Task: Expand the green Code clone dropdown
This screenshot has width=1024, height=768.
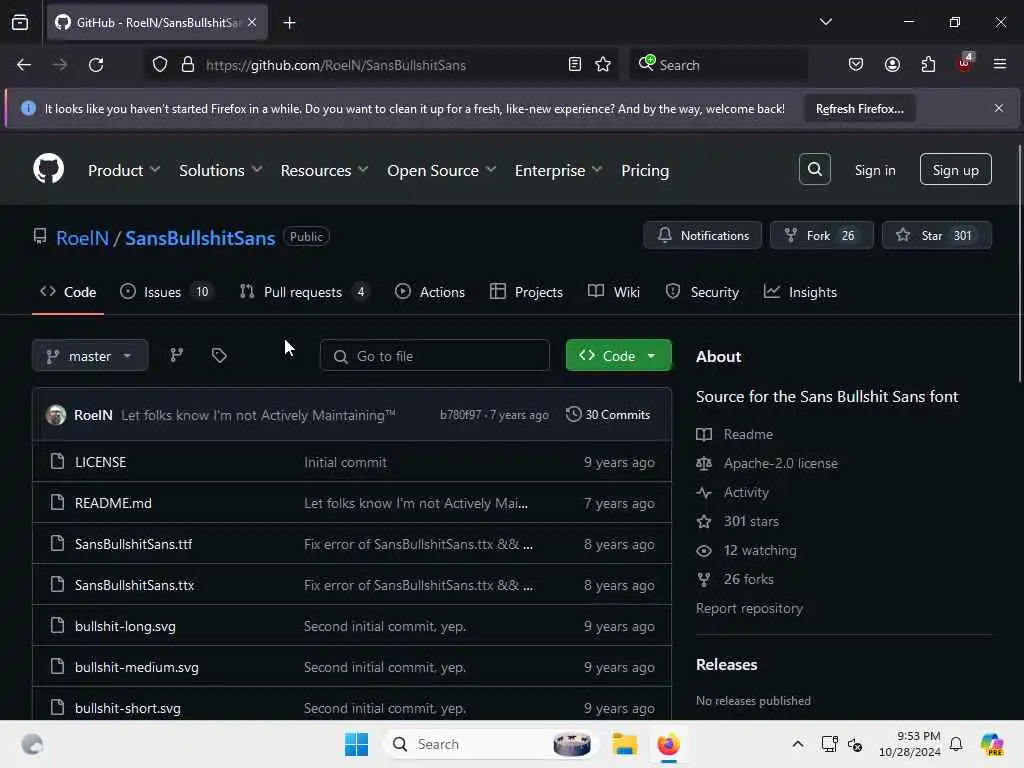Action: tap(618, 356)
